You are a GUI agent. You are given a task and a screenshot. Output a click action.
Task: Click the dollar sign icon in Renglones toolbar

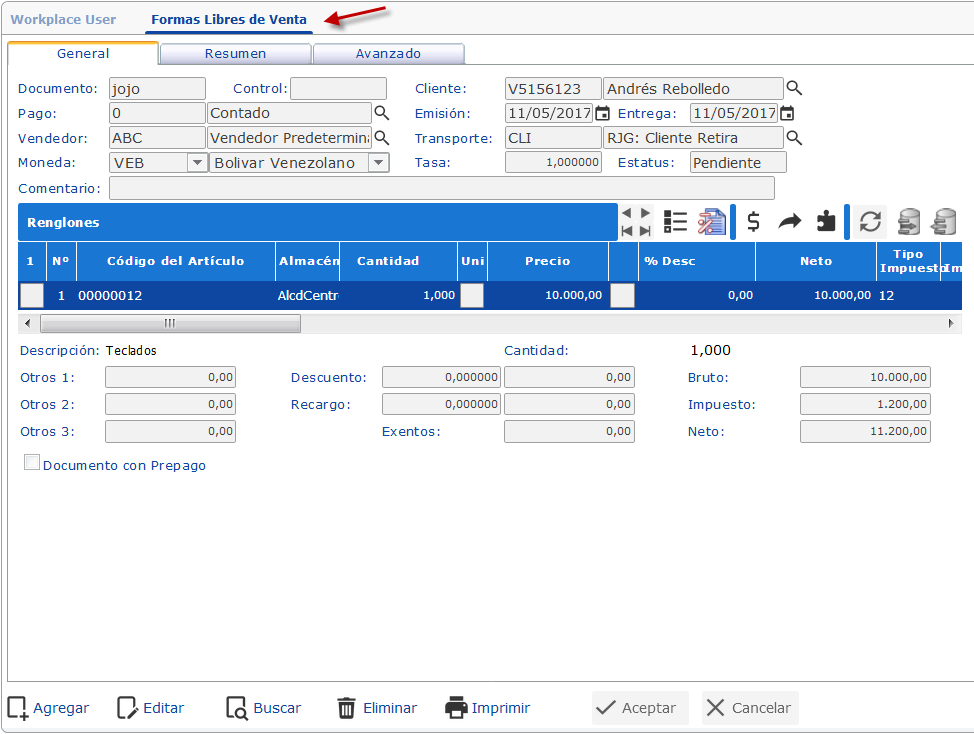[754, 222]
